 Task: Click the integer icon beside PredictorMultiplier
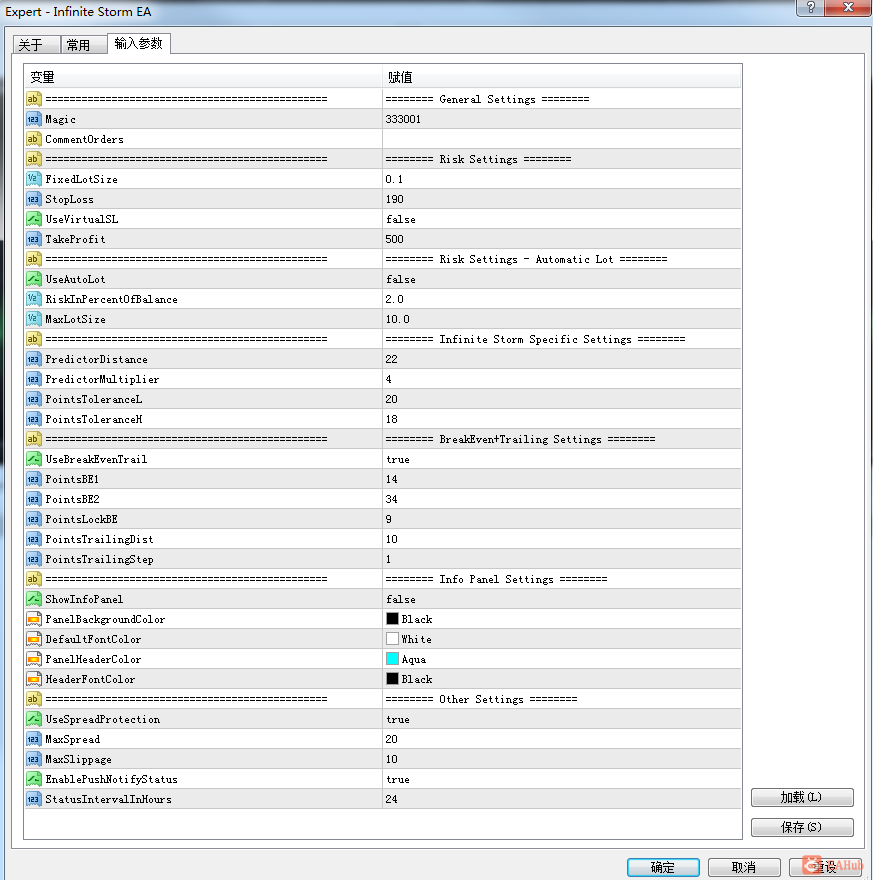click(x=34, y=379)
